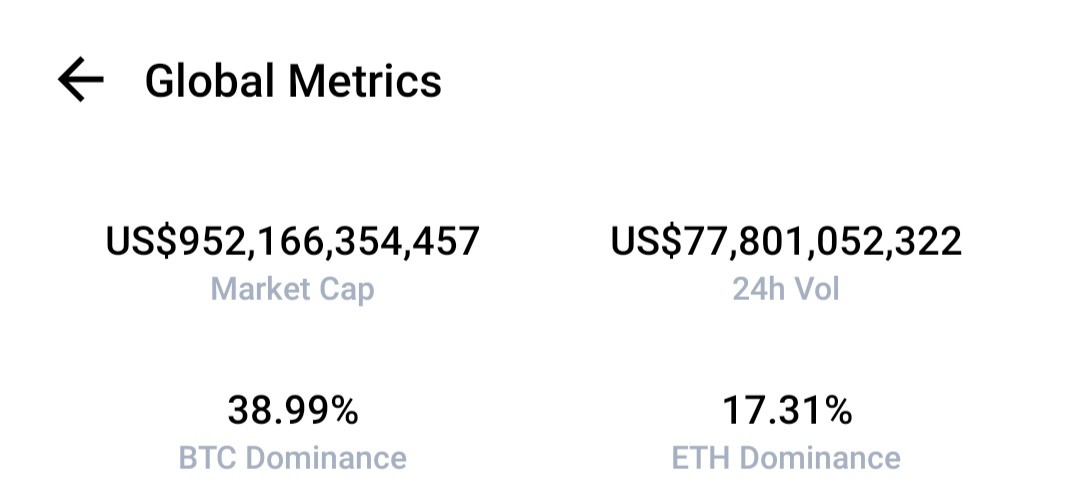Click the Global Metrics header text
The width and height of the screenshot is (1080, 496).
pyautogui.click(x=293, y=81)
